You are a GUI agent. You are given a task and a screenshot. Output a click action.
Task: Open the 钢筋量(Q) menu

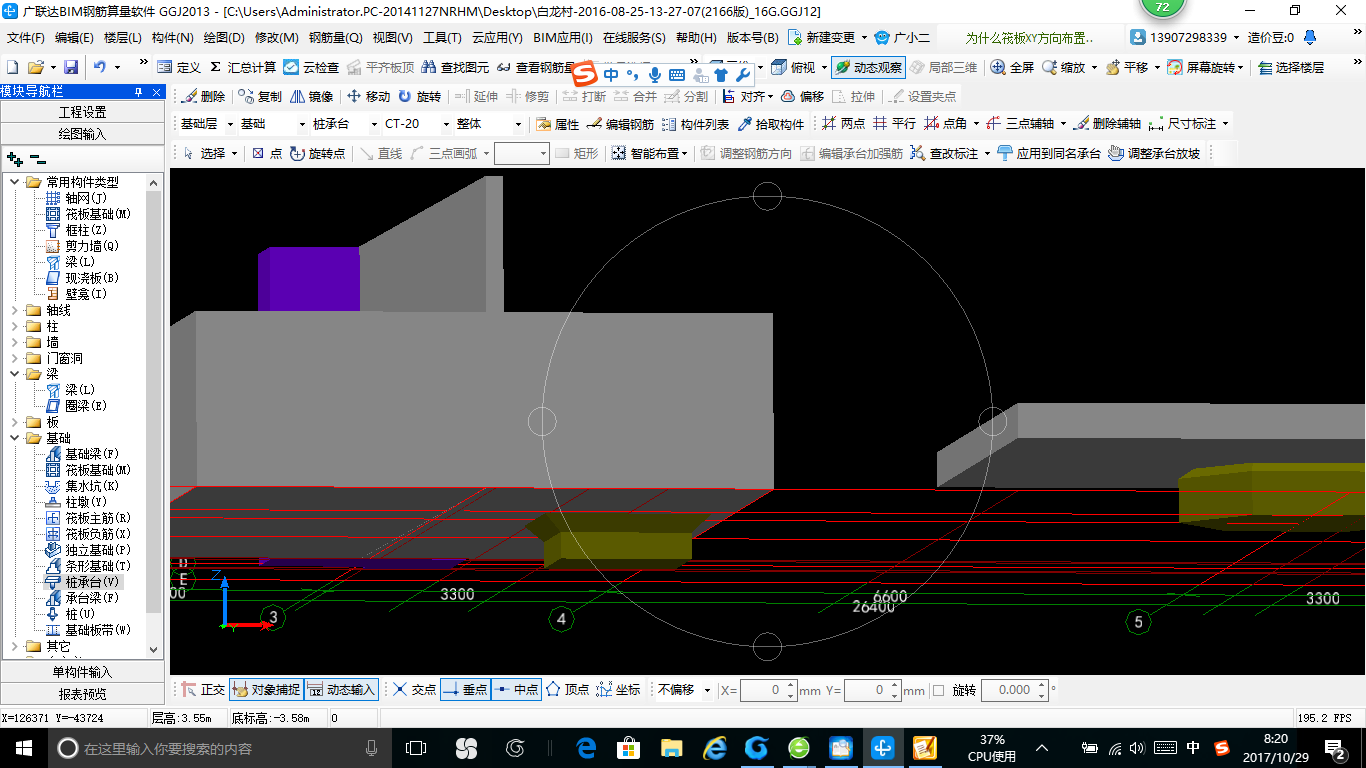coord(335,38)
